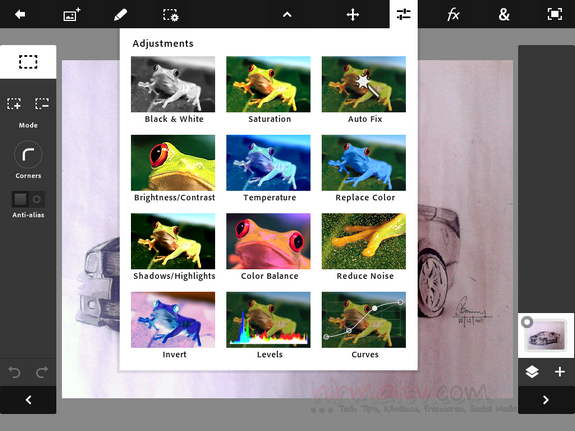Tap the Invert adjustment
Screen dimensions: 575x431
point(173,325)
